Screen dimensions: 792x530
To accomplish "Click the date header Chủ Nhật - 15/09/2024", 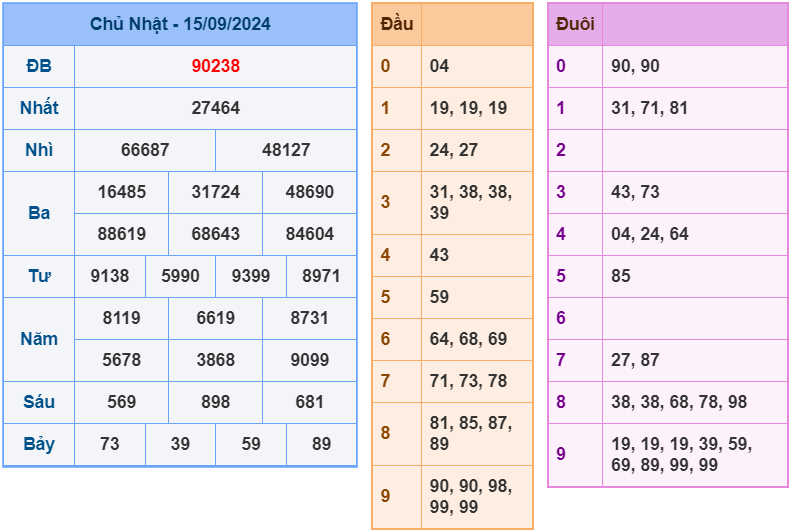I will click(180, 24).
